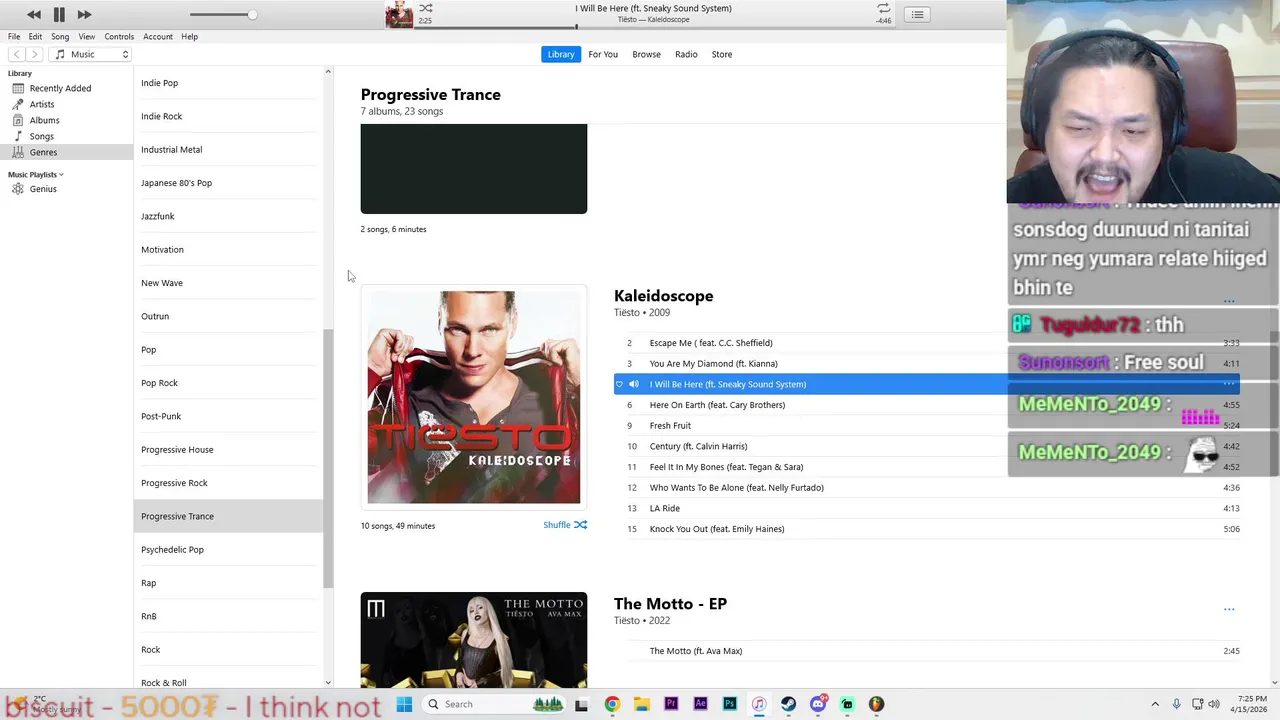Select Albums in the sidebar
This screenshot has width=1280, height=720.
click(44, 120)
